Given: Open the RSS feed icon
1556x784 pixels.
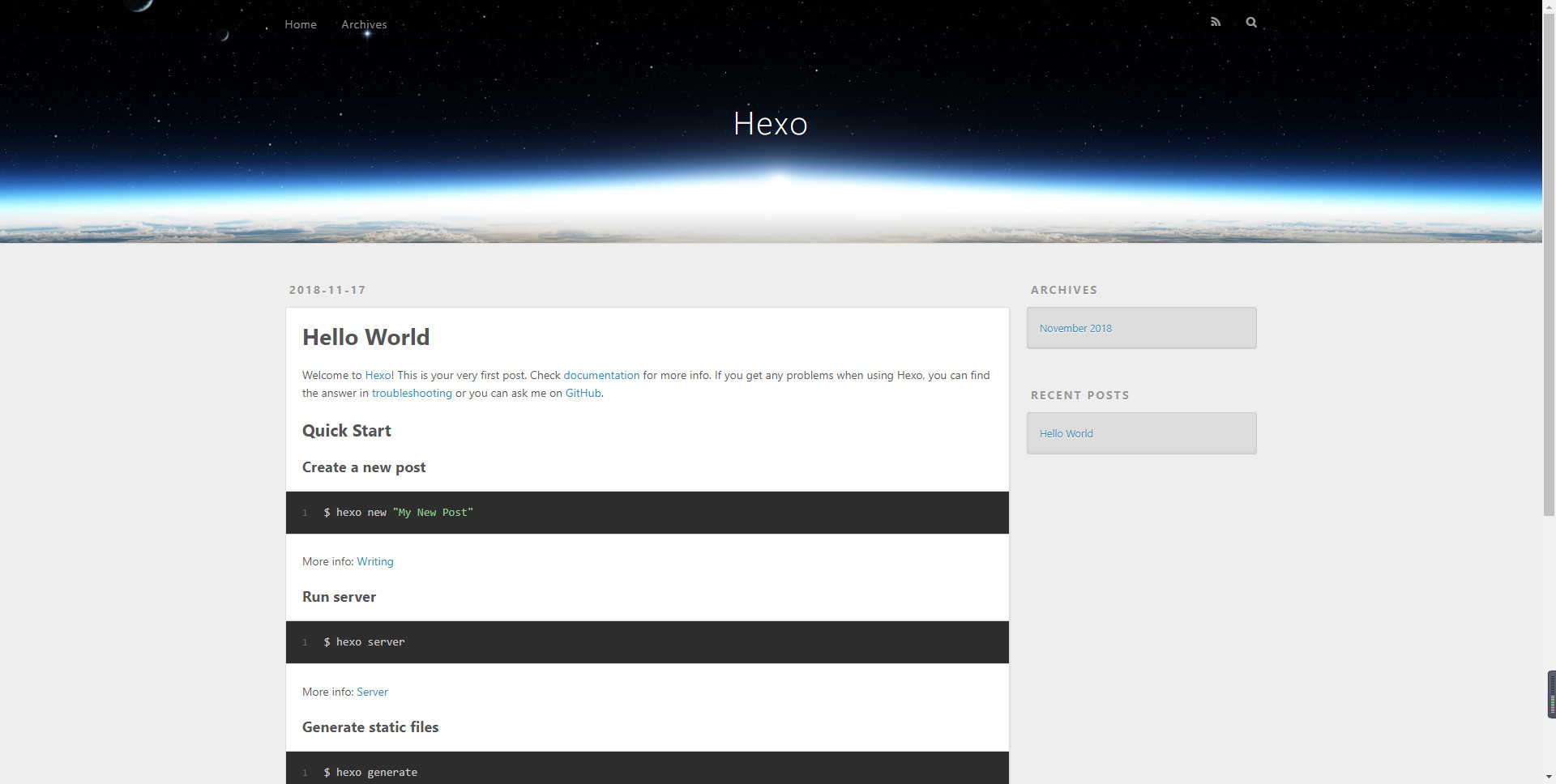Looking at the screenshot, I should [1215, 22].
